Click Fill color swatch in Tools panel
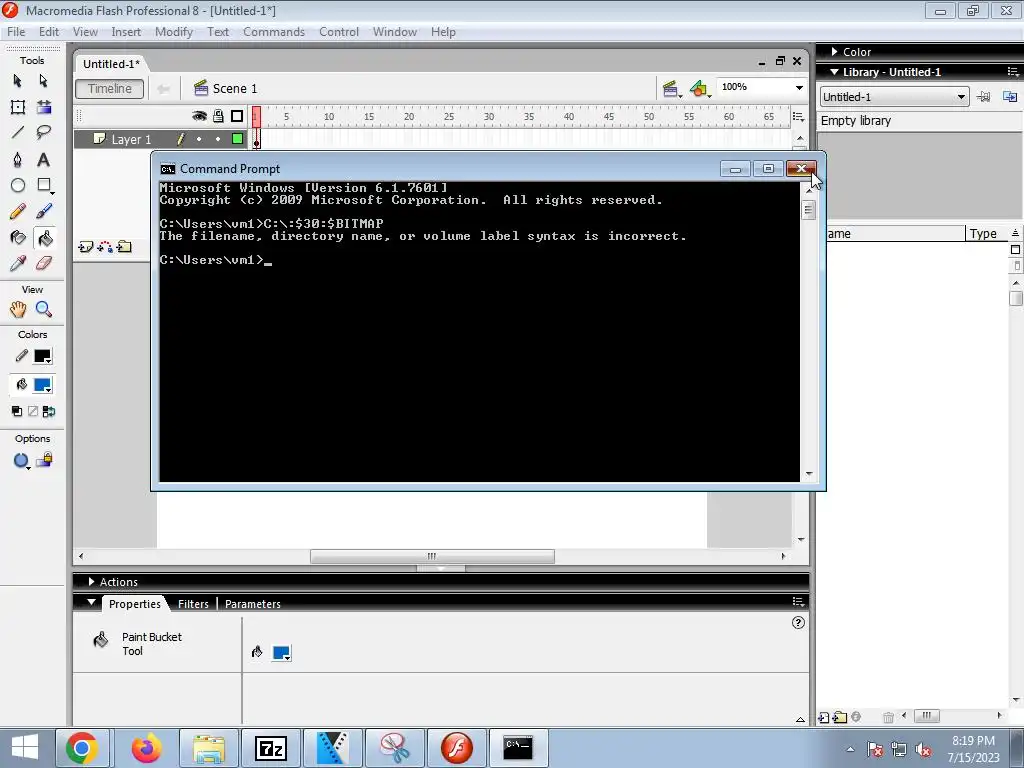 [x=42, y=385]
